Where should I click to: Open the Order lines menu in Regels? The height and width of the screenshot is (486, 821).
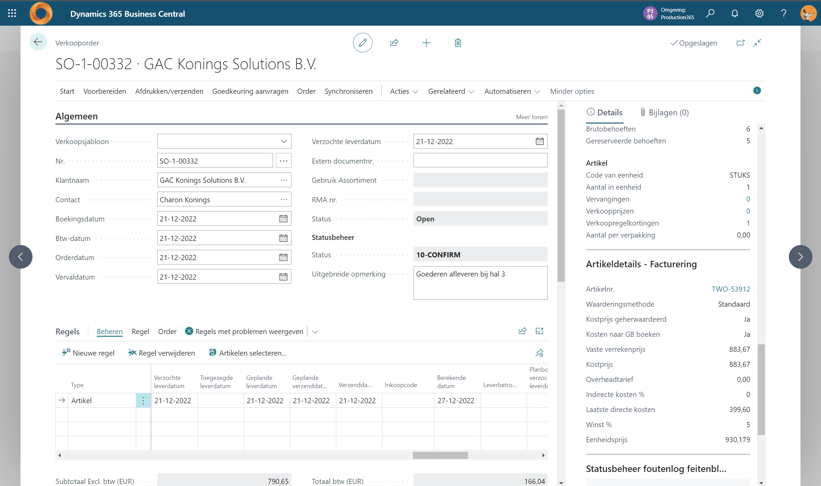click(x=167, y=332)
